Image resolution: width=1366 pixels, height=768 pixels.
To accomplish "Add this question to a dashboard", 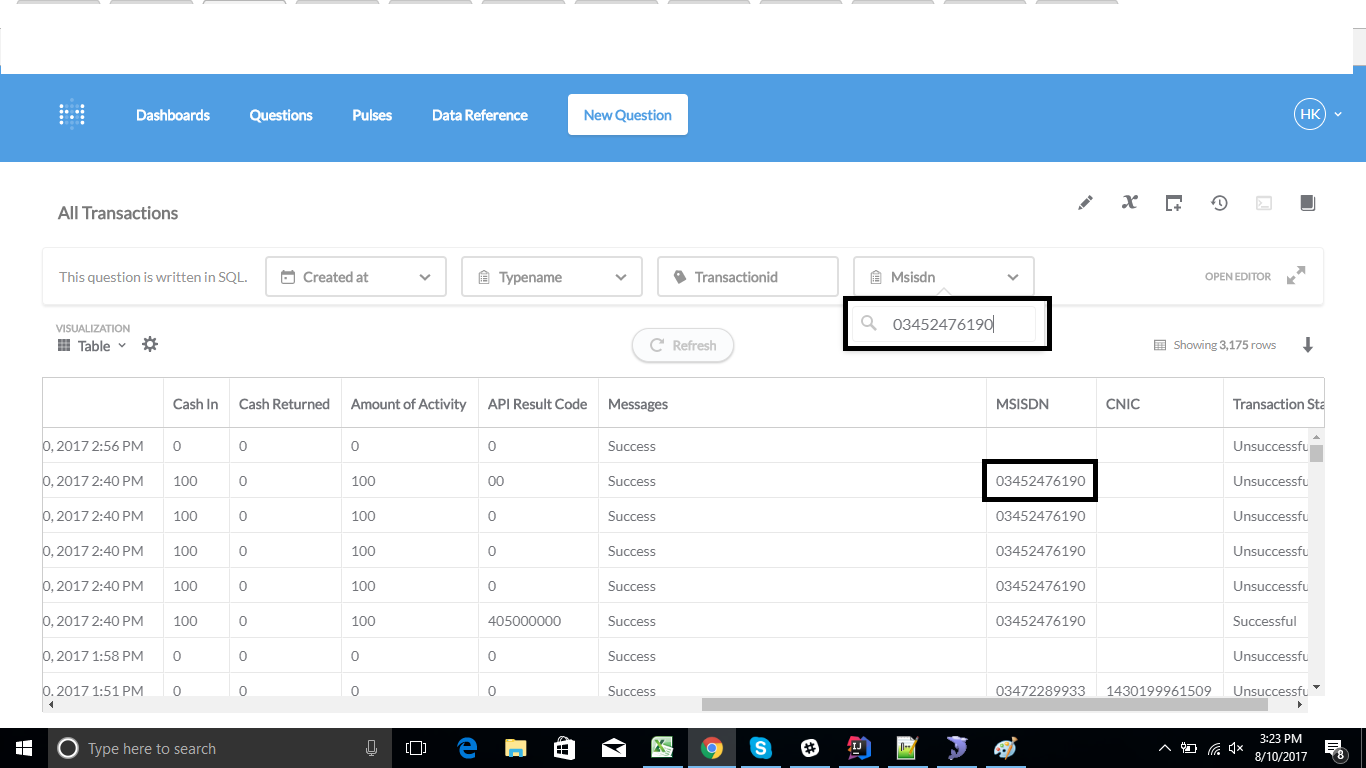I will point(1173,202).
